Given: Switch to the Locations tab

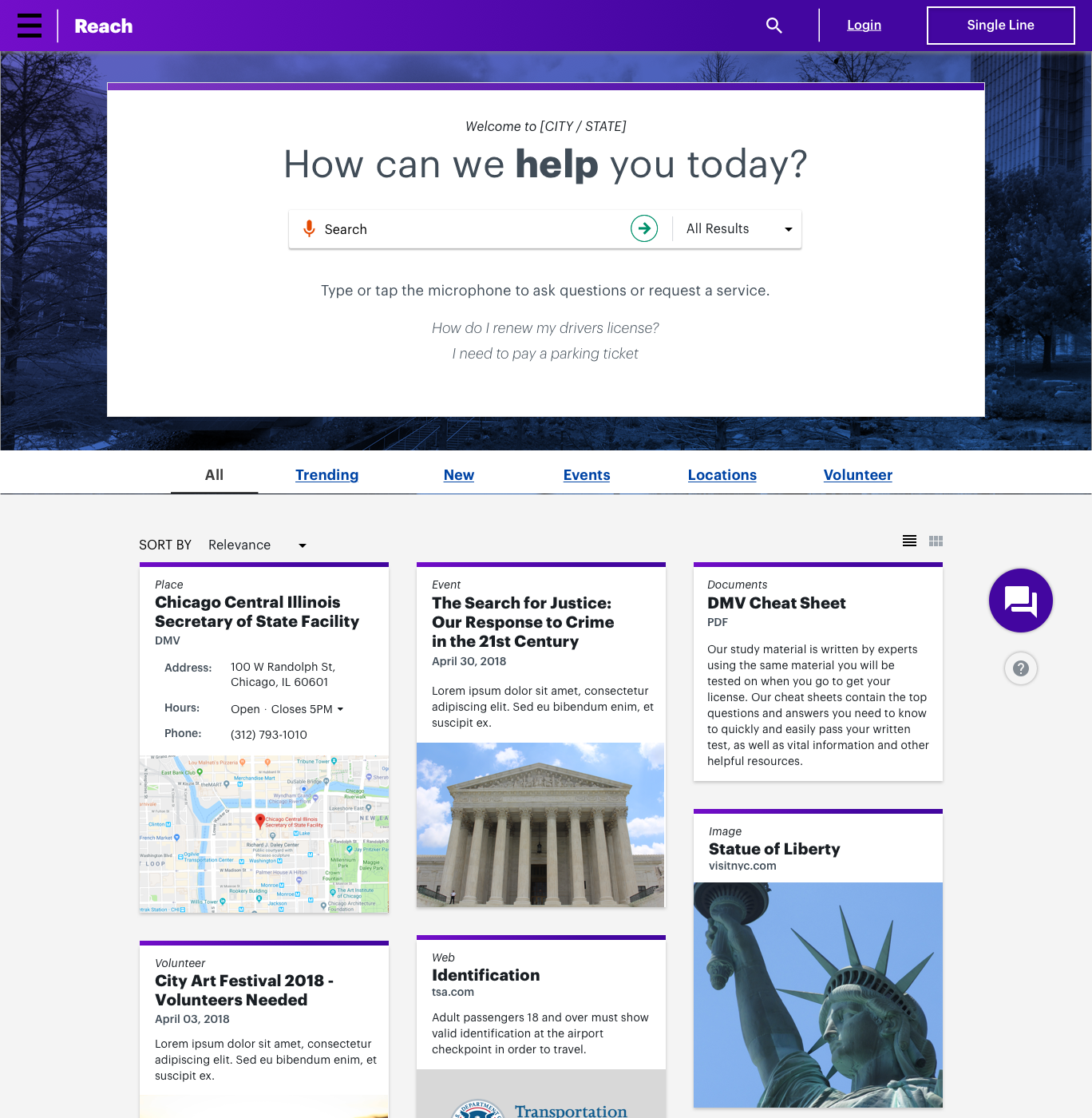Looking at the screenshot, I should point(722,474).
